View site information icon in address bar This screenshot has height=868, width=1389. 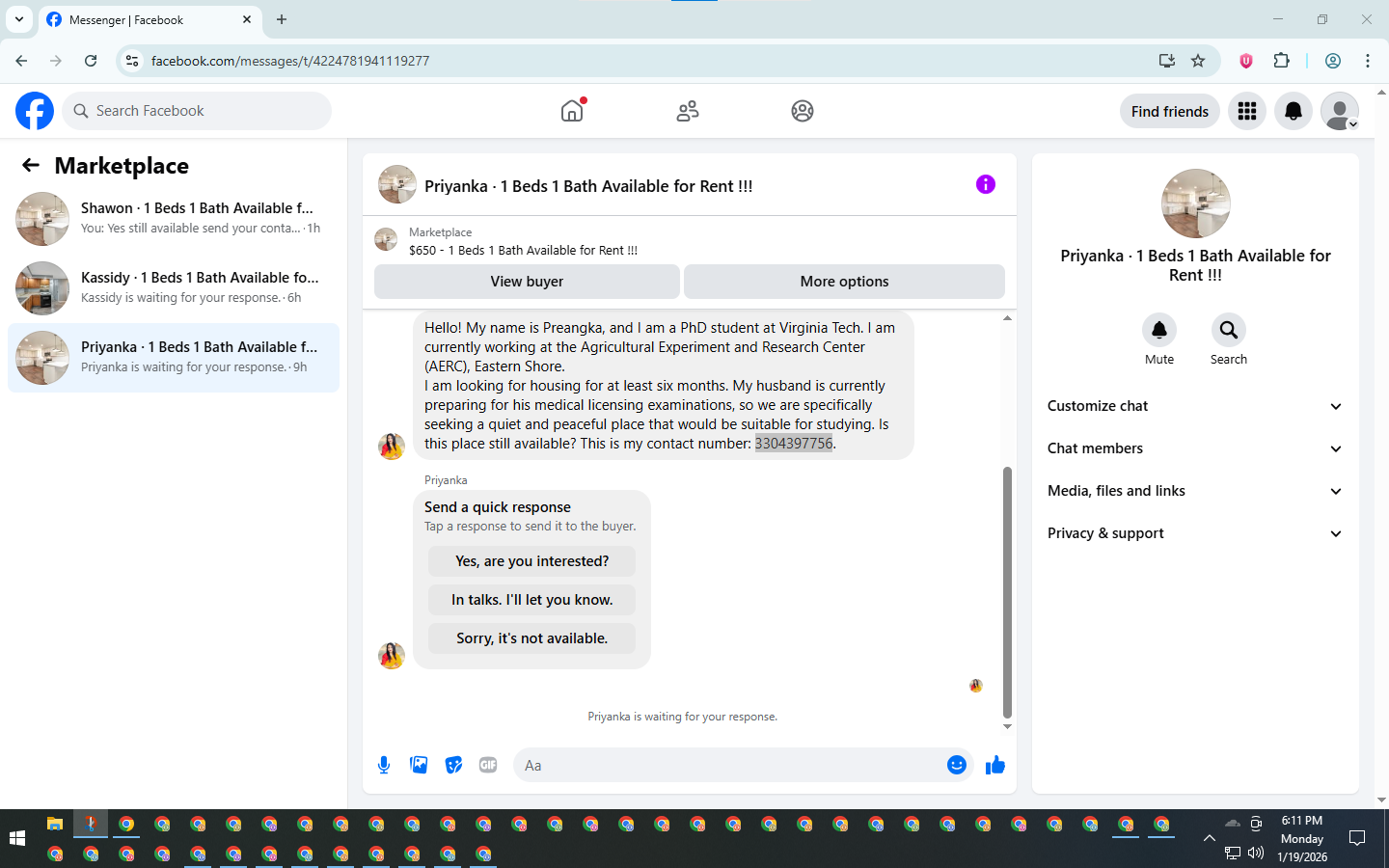(132, 61)
